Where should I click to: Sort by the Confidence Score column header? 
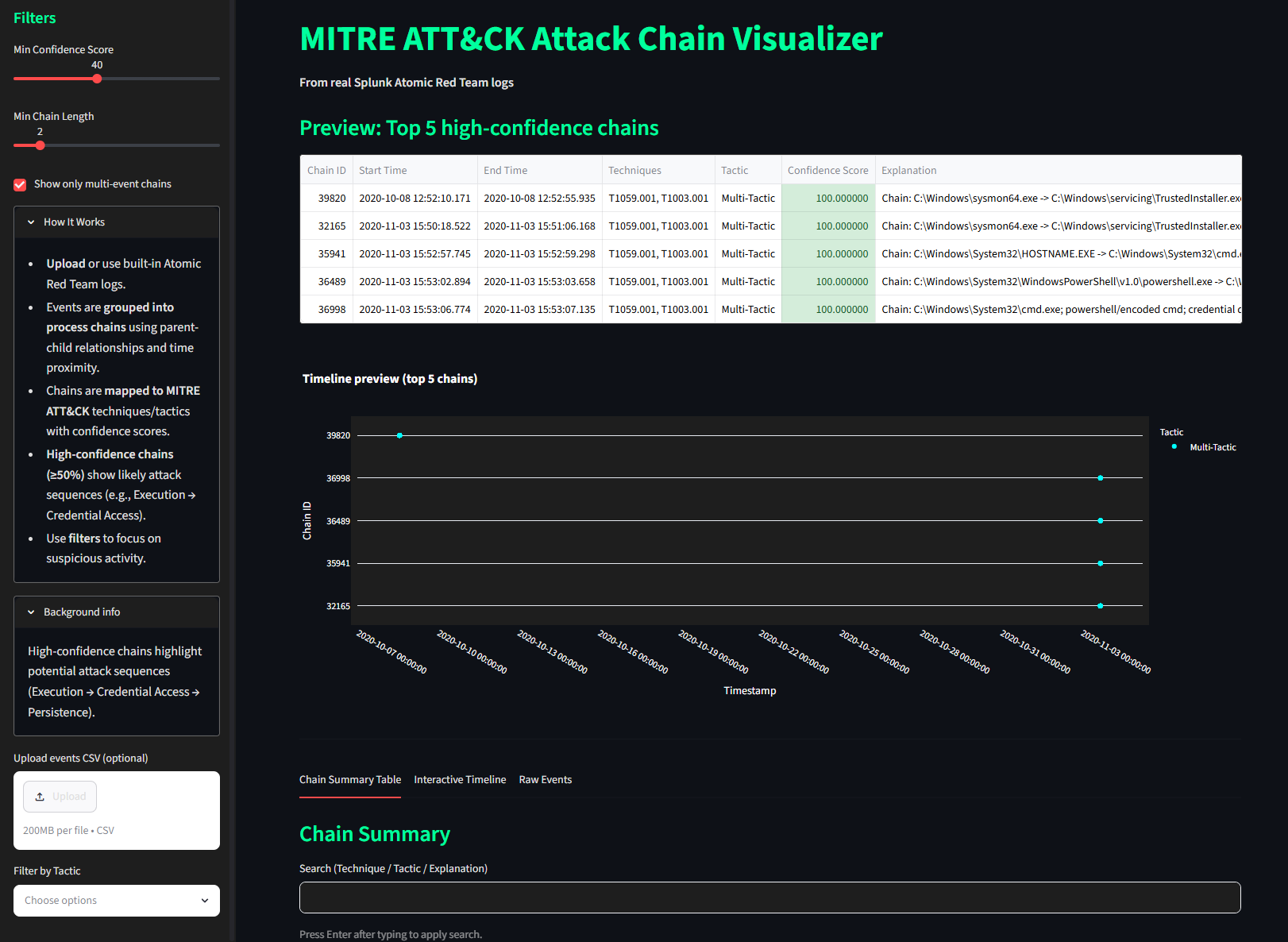click(x=828, y=170)
